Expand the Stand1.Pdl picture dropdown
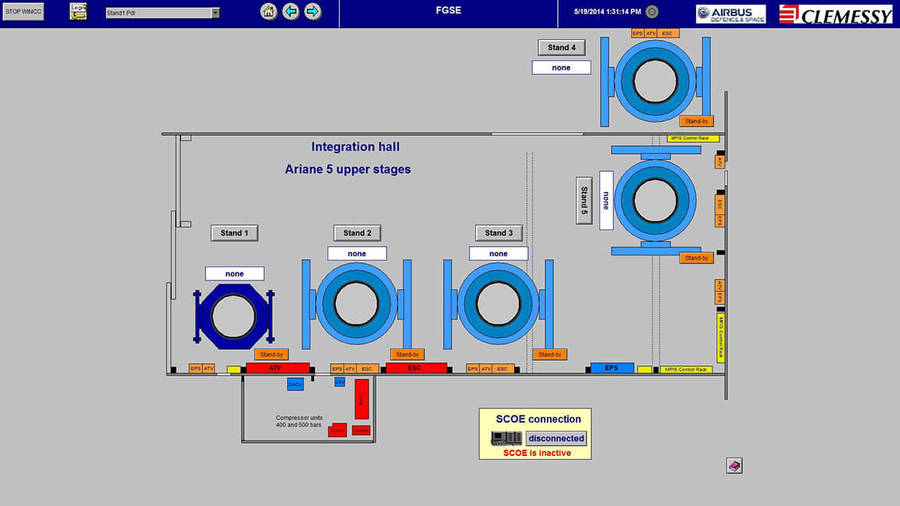 (215, 13)
